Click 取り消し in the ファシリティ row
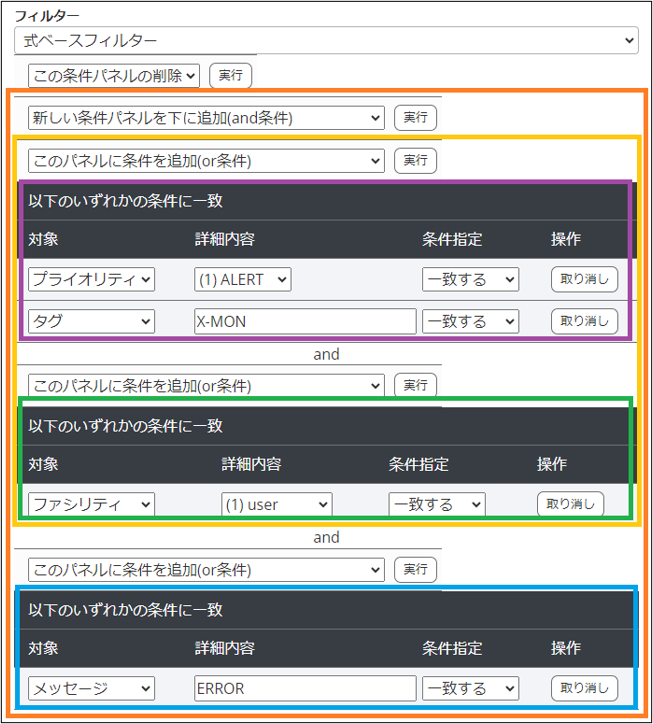 pos(570,504)
